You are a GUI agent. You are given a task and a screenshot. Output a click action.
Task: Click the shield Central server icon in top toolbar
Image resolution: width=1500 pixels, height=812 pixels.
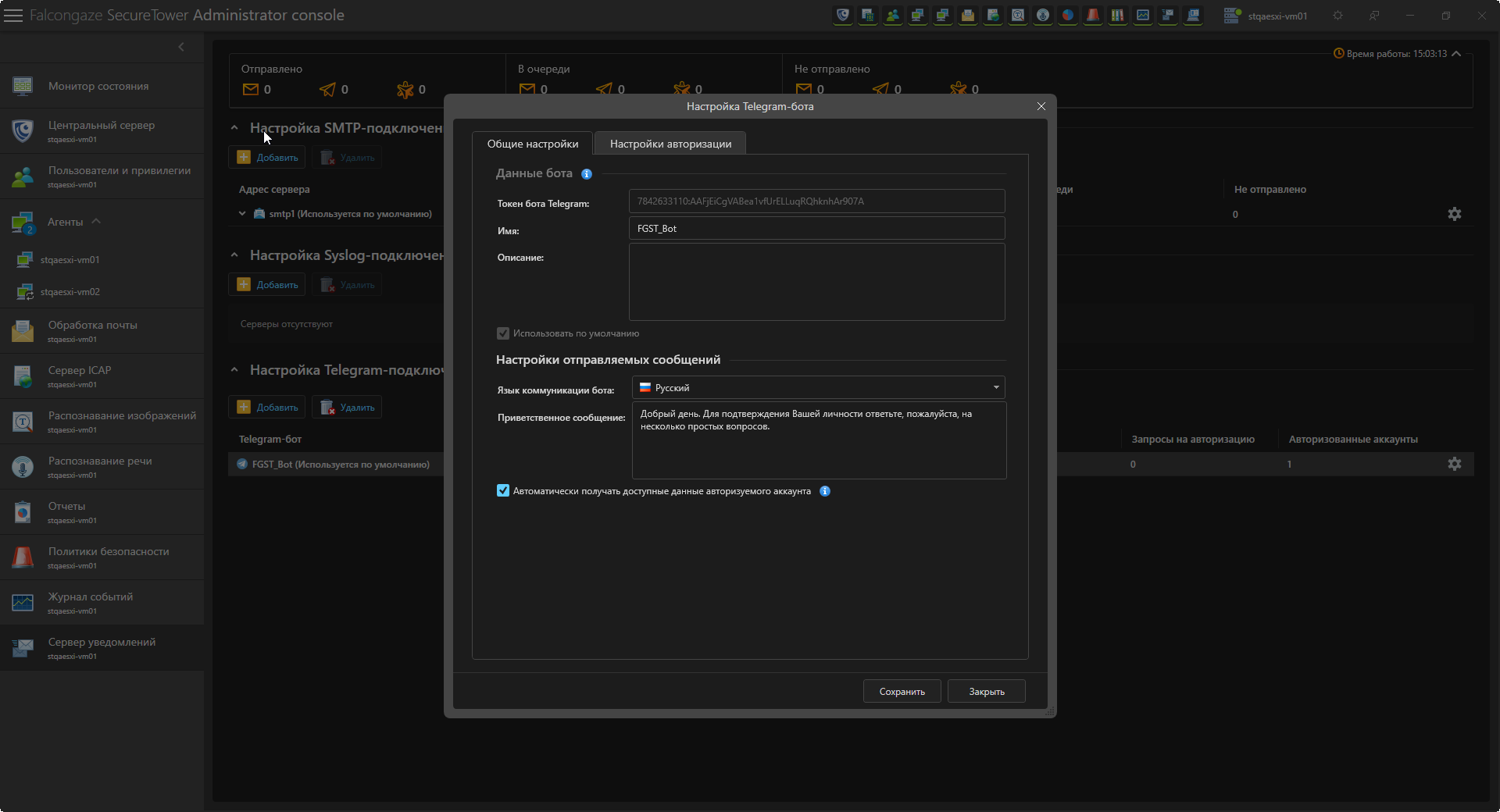[843, 15]
